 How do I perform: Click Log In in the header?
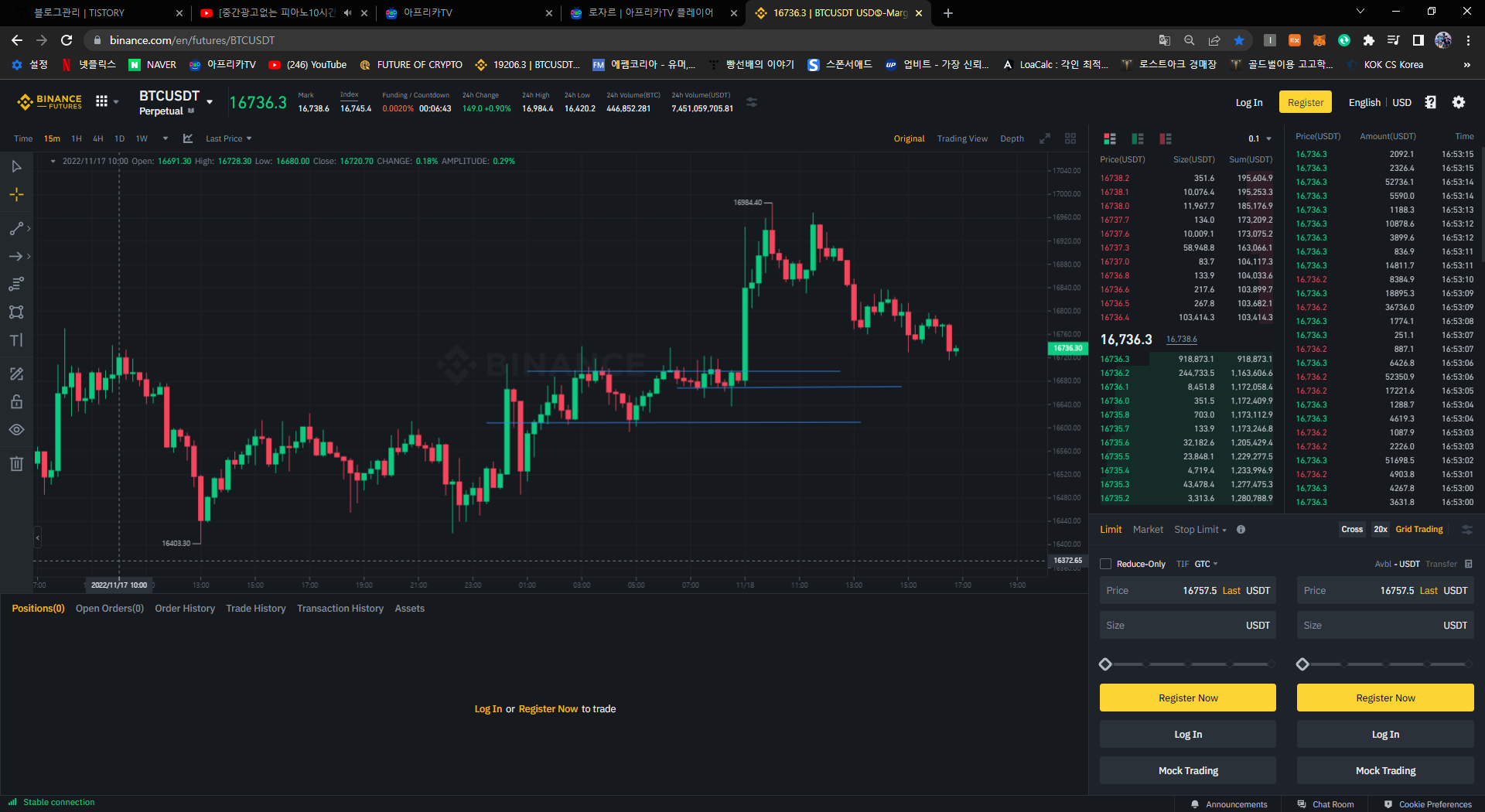click(x=1248, y=102)
